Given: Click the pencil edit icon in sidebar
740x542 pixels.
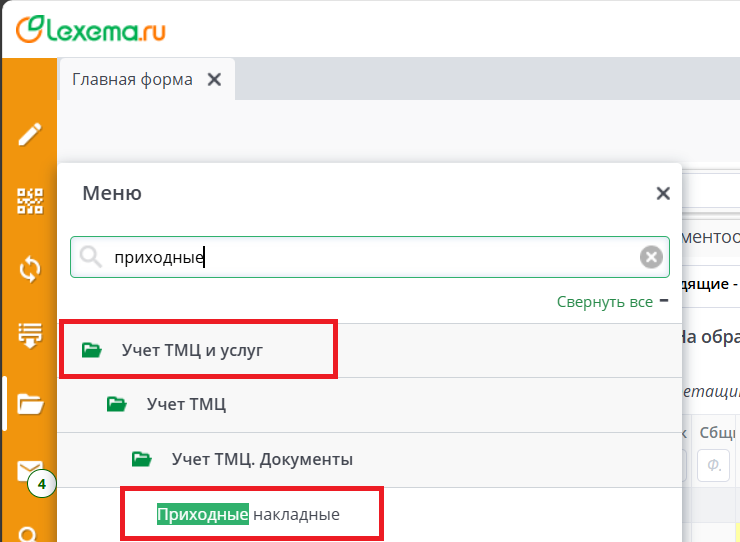Looking at the screenshot, I should [30, 134].
